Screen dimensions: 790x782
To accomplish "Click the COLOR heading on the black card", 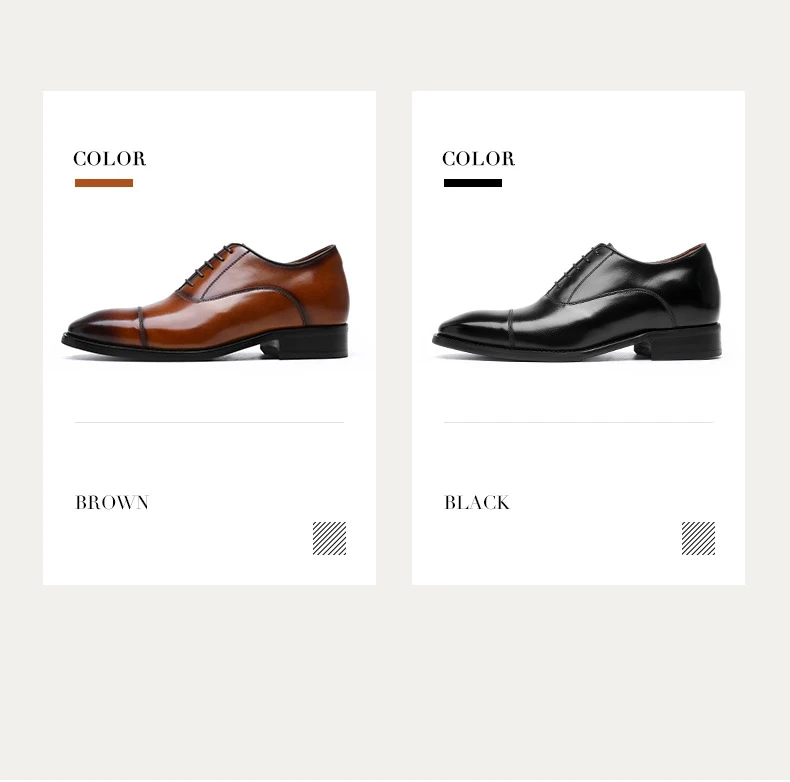I will tap(479, 159).
